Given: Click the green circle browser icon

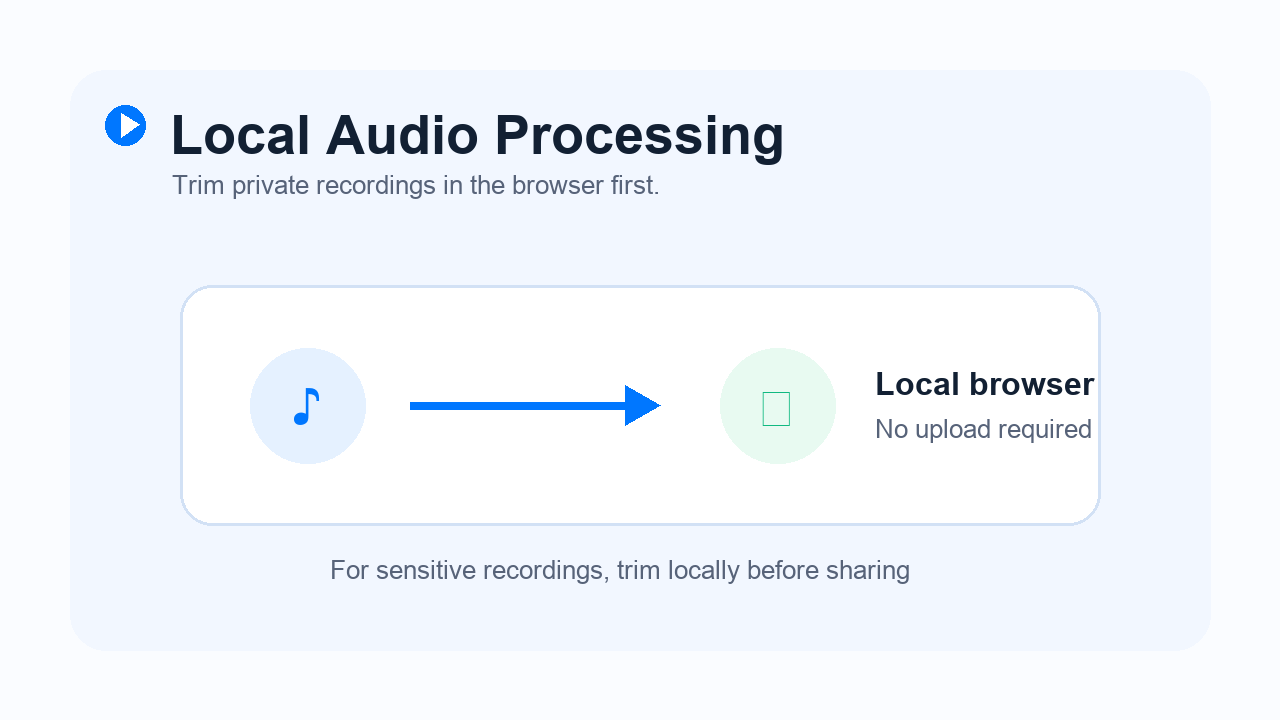Looking at the screenshot, I should click(x=778, y=406).
